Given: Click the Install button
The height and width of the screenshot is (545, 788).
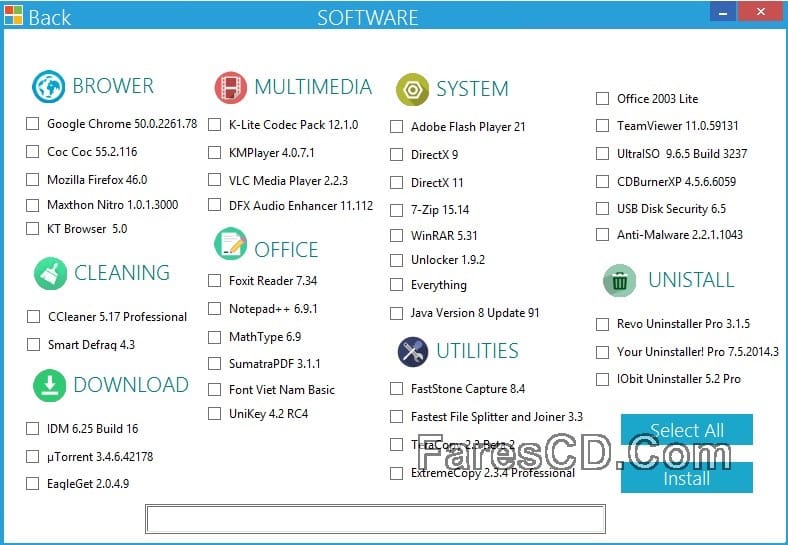Looking at the screenshot, I should (686, 478).
